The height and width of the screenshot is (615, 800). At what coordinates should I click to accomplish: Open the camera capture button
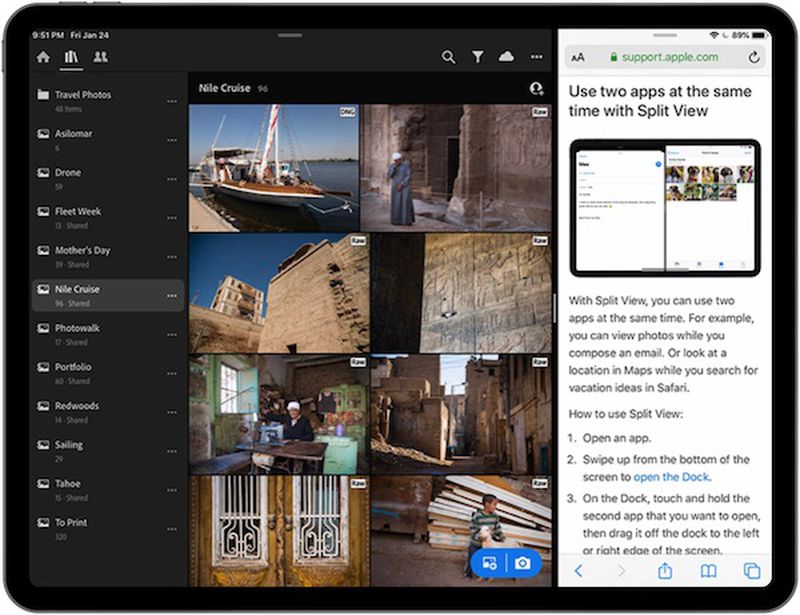coord(523,563)
